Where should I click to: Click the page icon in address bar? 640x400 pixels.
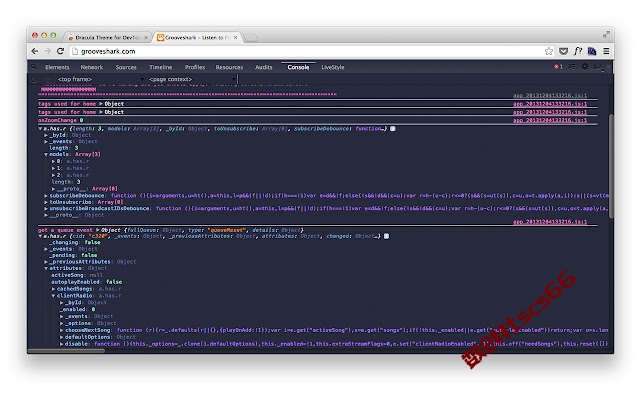[75, 51]
